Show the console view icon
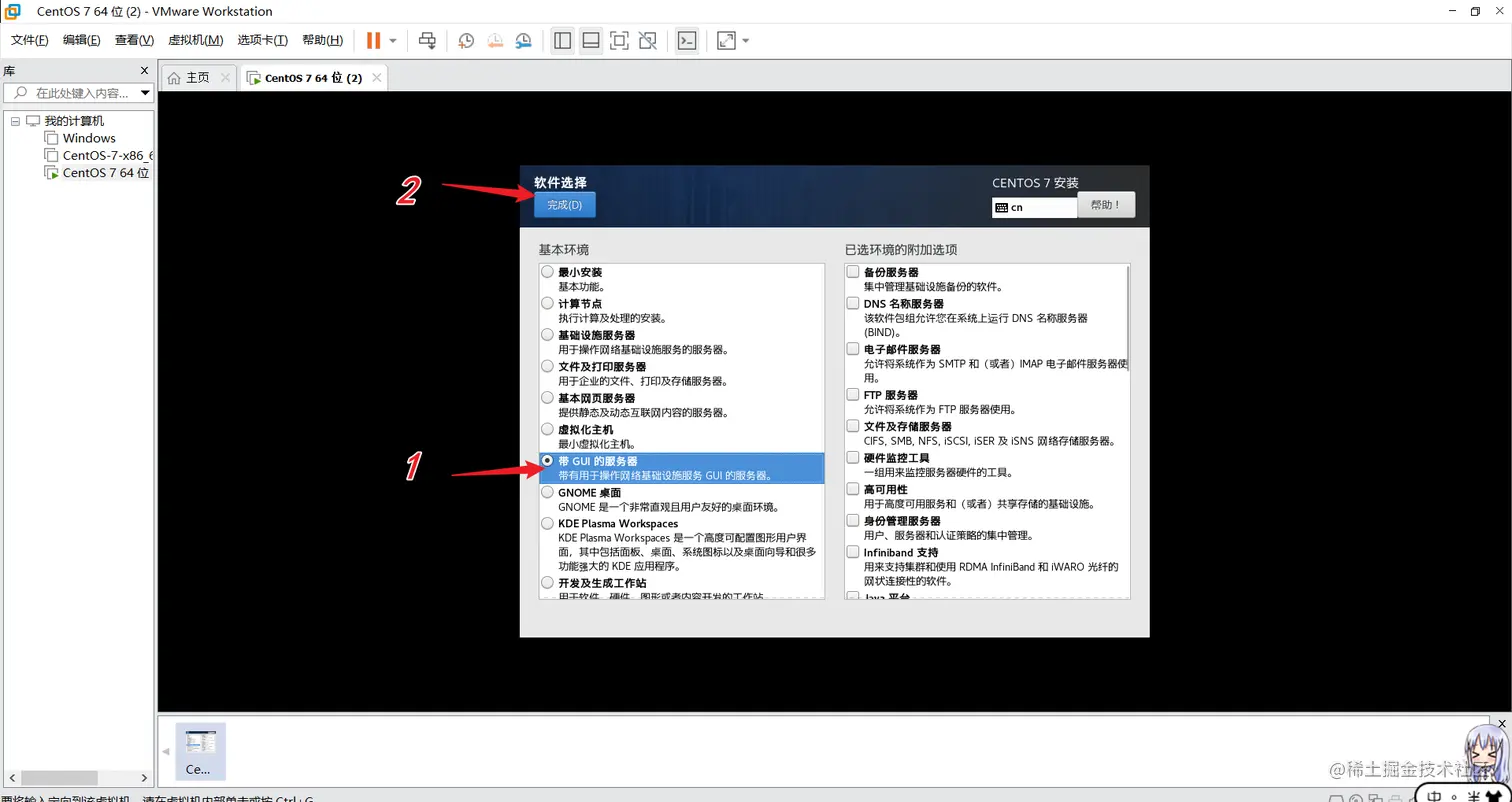The image size is (1512, 802). (x=686, y=40)
